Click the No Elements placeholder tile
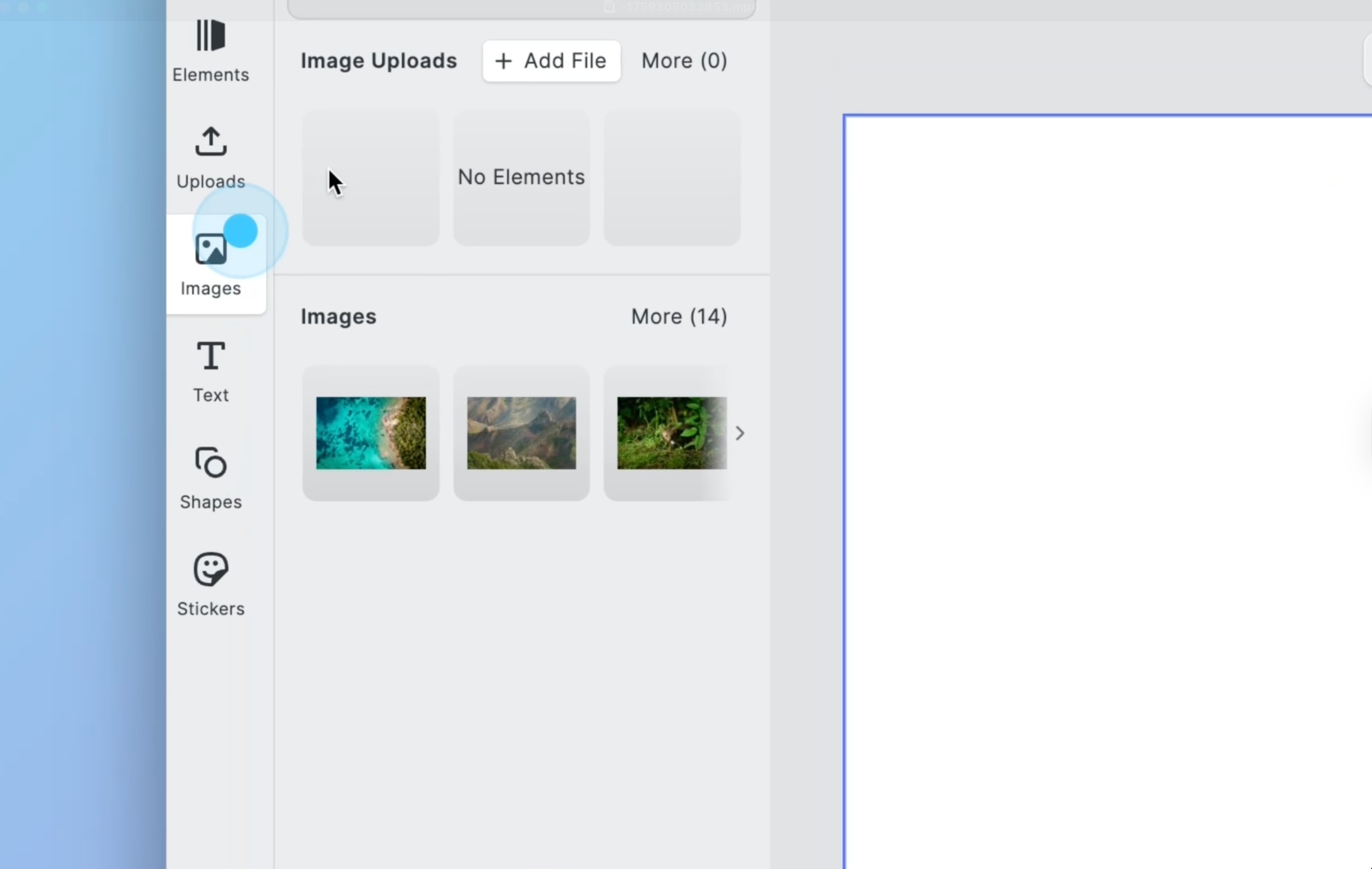The width and height of the screenshot is (1372, 869). click(521, 177)
